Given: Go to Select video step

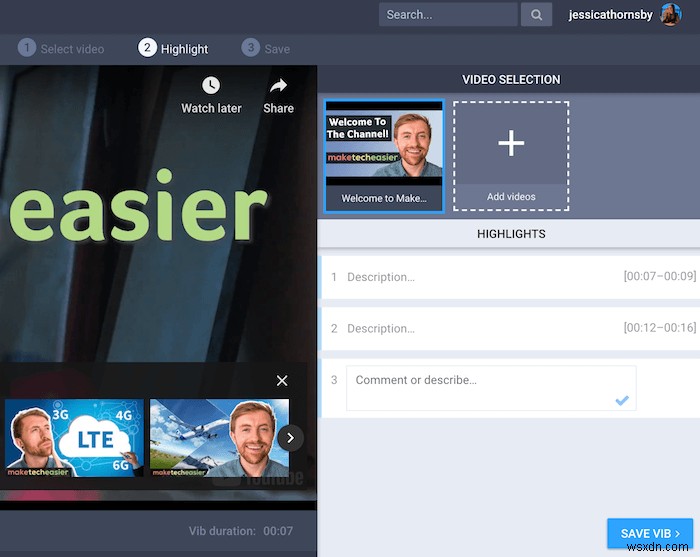Looking at the screenshot, I should coord(61,48).
